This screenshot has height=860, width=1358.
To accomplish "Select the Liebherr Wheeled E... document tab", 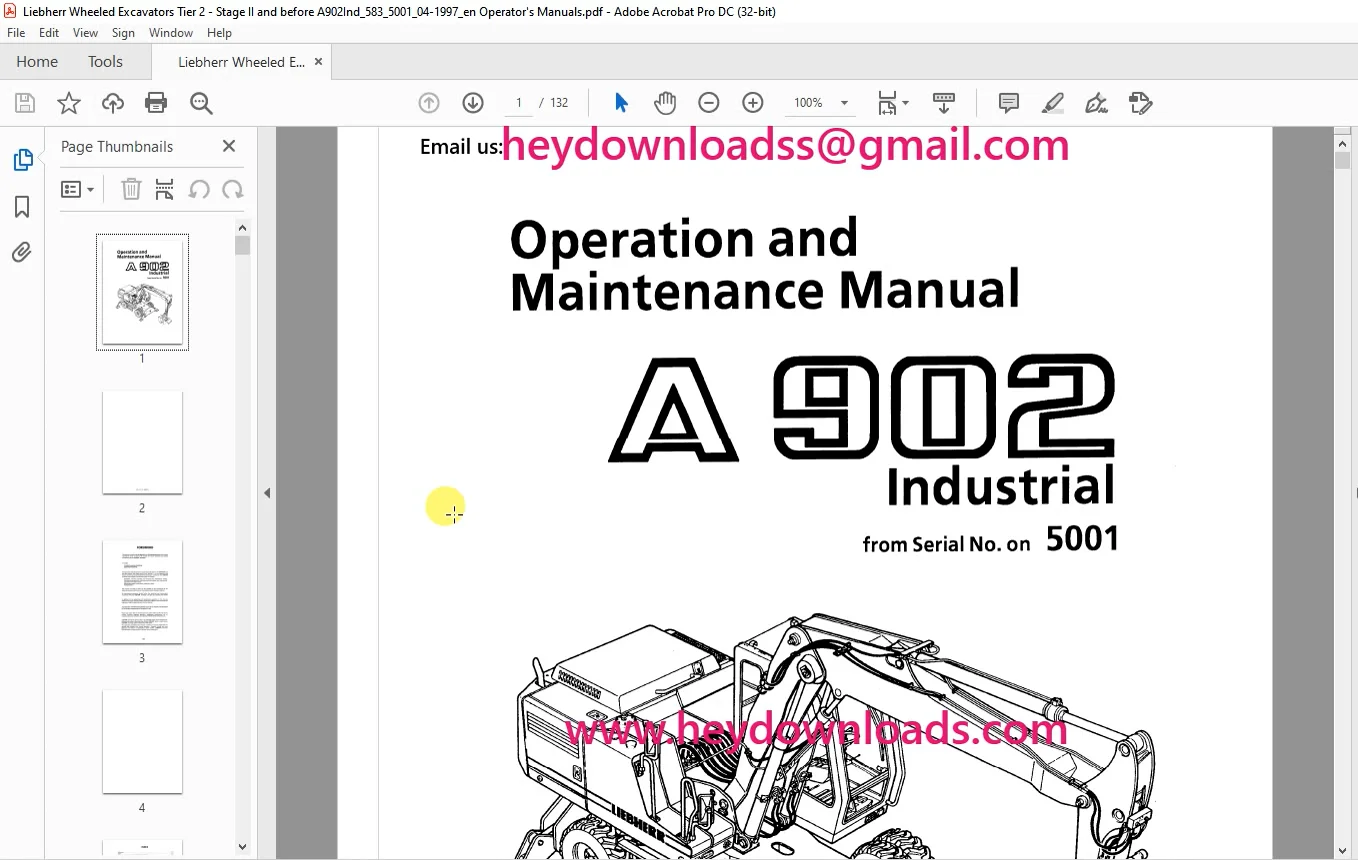I will [x=241, y=62].
